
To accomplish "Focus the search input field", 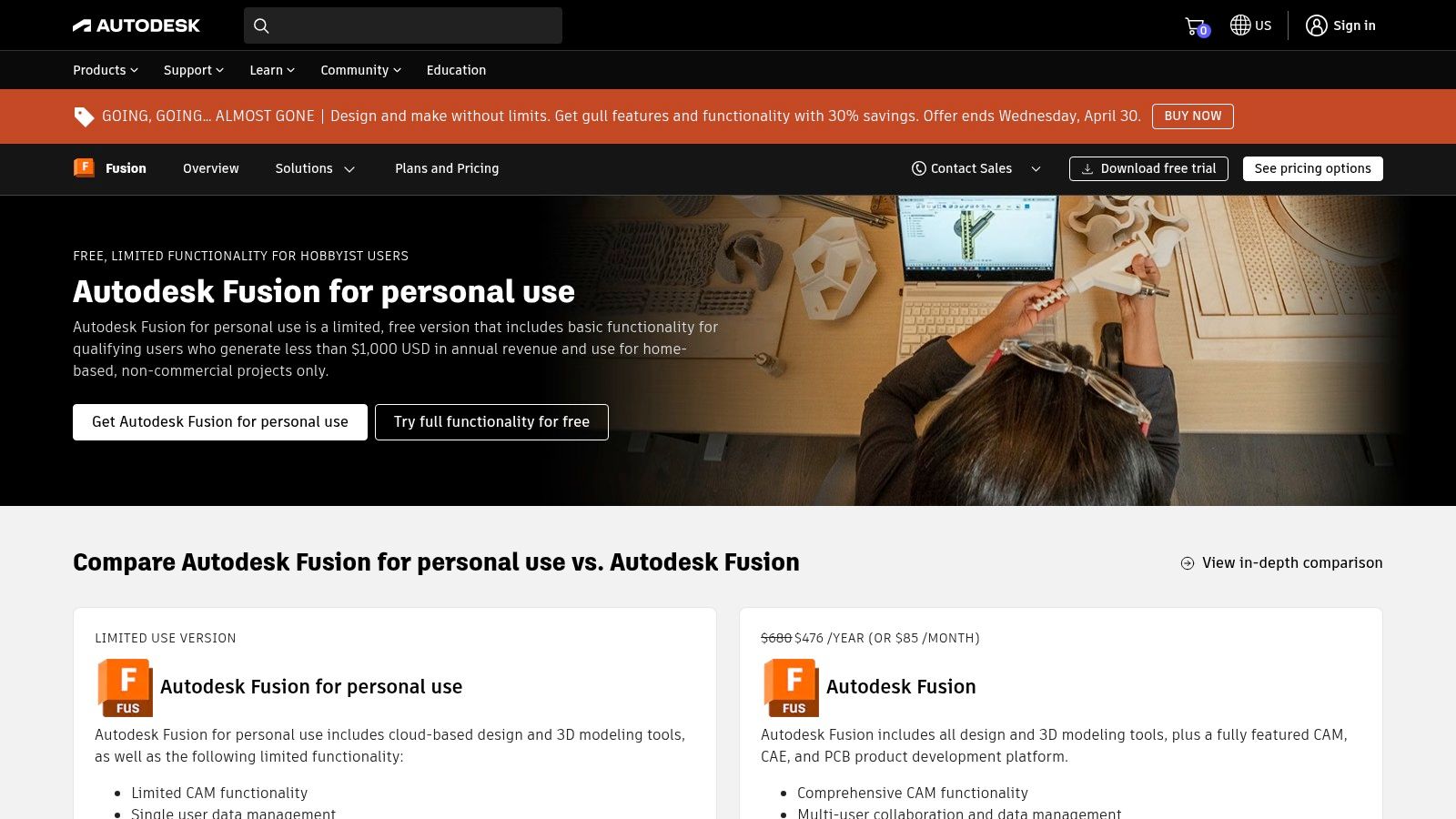I will (x=403, y=25).
